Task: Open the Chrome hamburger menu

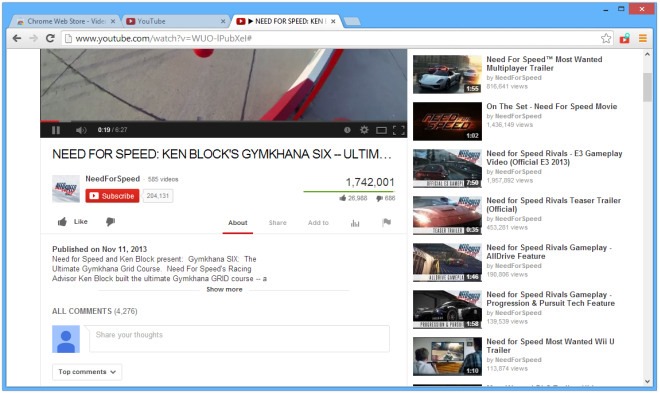Action: coord(643,38)
